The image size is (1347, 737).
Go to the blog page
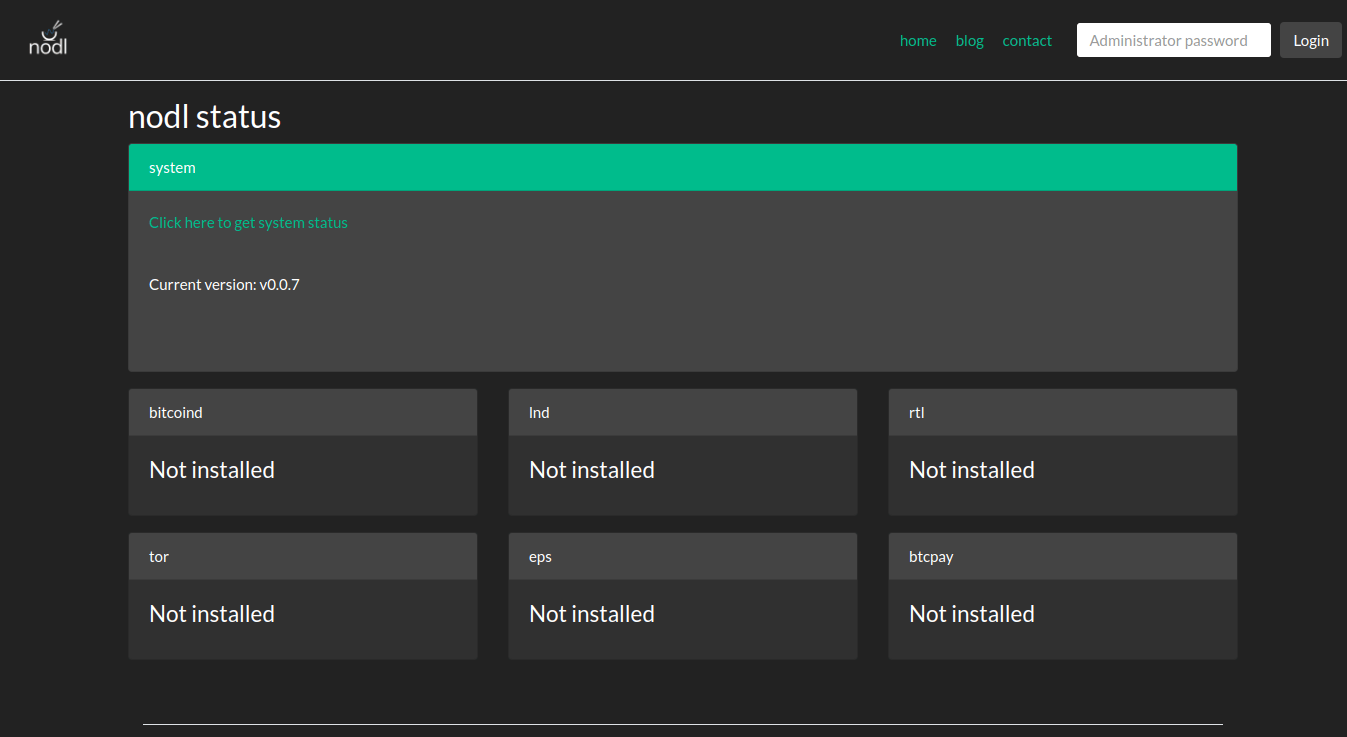click(x=969, y=41)
